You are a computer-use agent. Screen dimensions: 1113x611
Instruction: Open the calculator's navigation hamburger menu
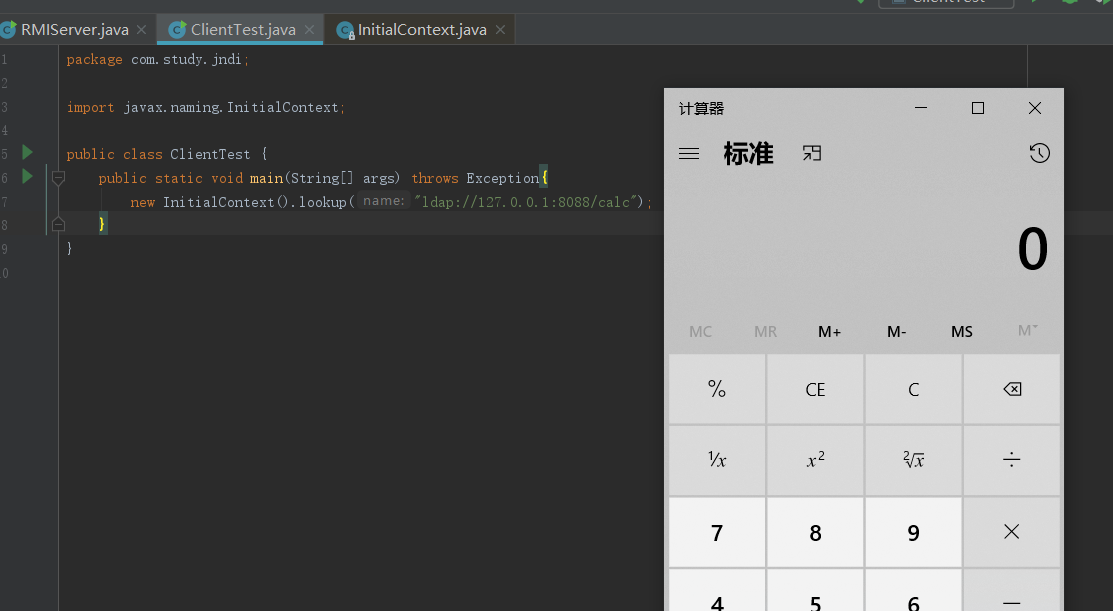[689, 153]
